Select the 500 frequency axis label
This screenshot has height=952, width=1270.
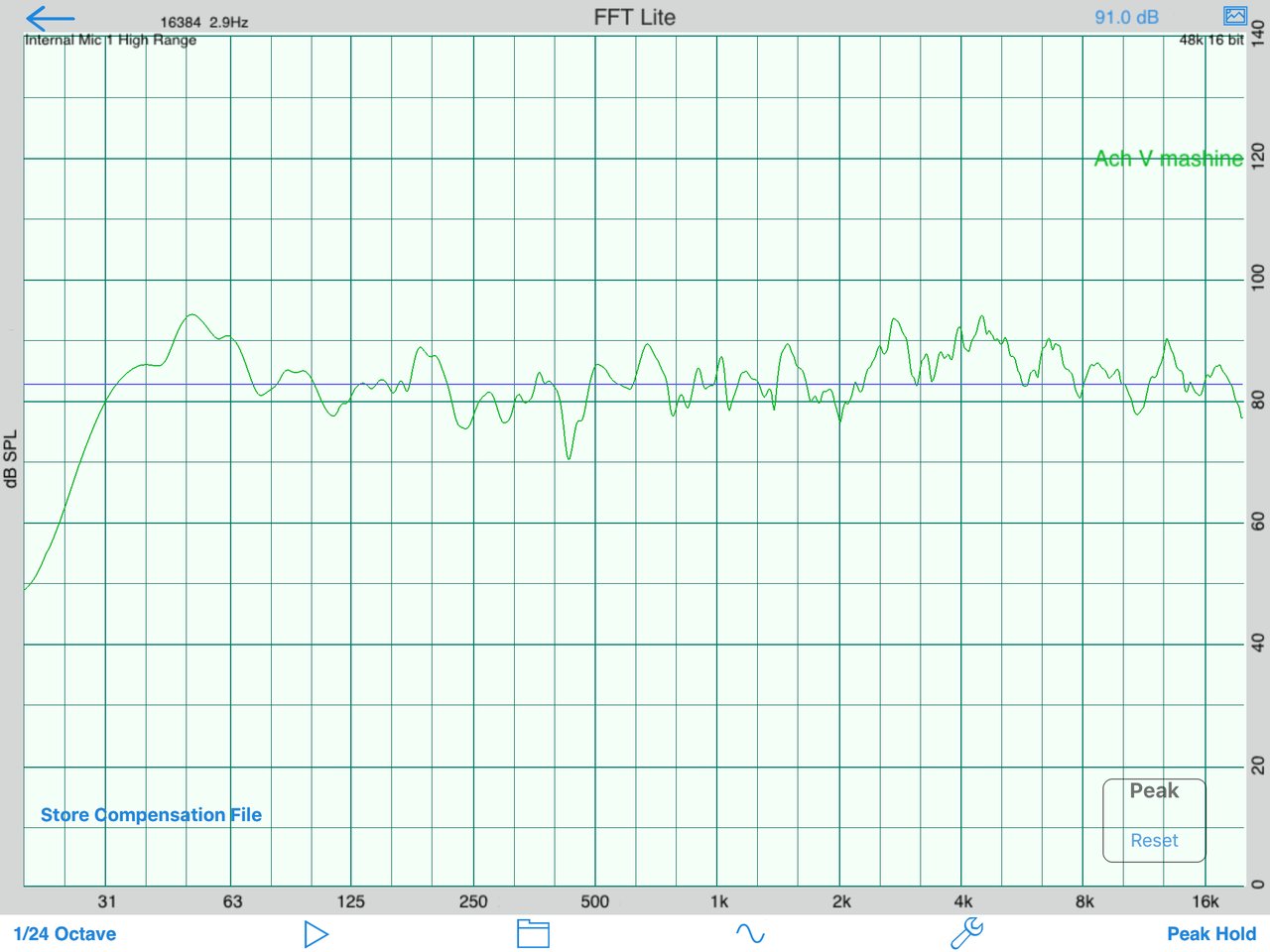(595, 901)
